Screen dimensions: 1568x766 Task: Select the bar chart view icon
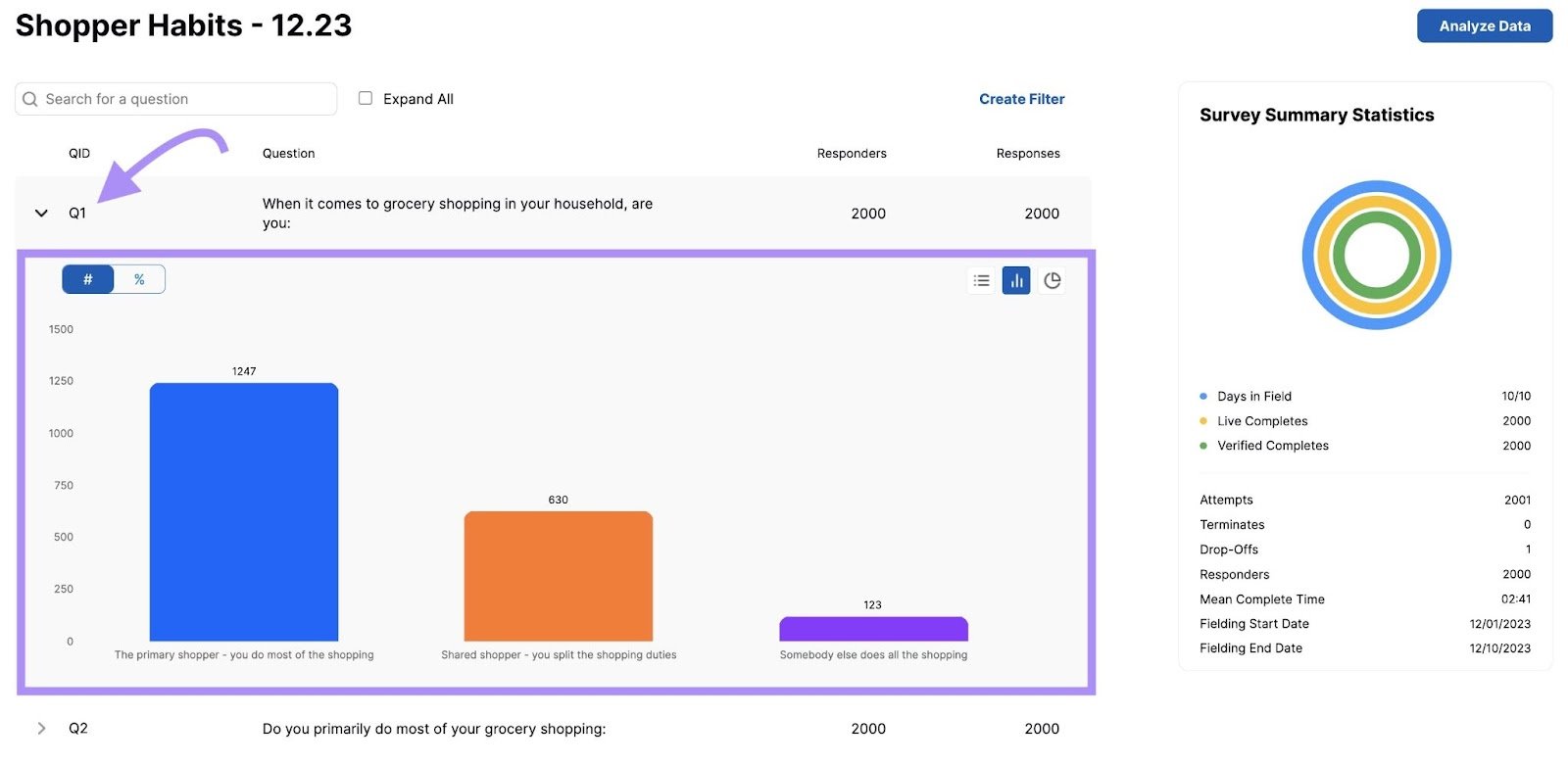coord(1016,281)
